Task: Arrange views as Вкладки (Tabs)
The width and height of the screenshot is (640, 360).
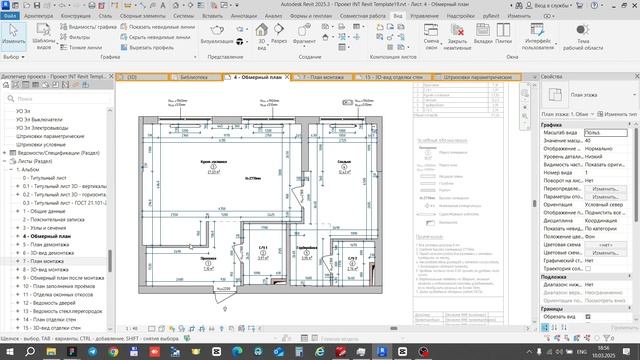Action: 483,34
